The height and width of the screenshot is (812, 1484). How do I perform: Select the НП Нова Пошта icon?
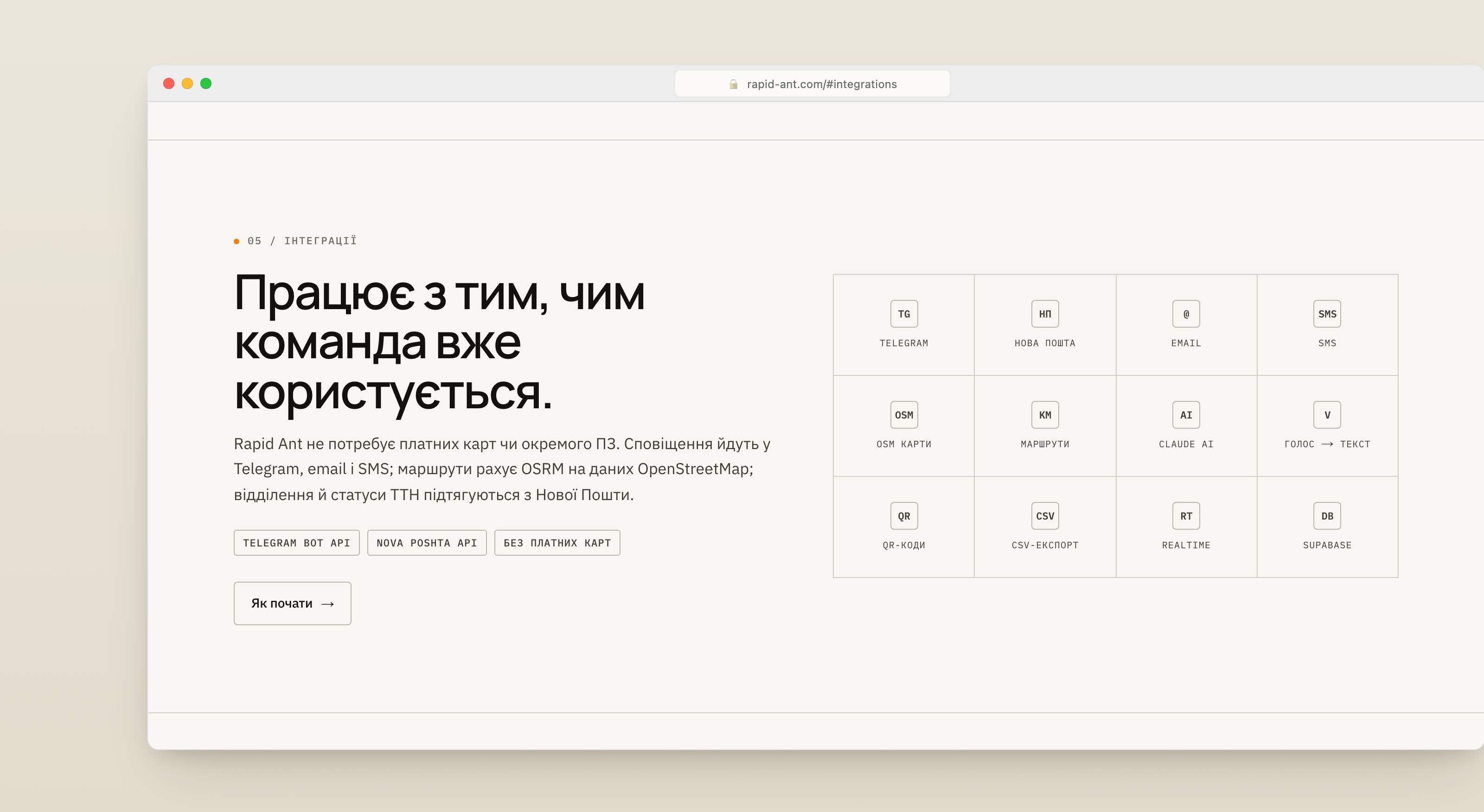tap(1045, 314)
